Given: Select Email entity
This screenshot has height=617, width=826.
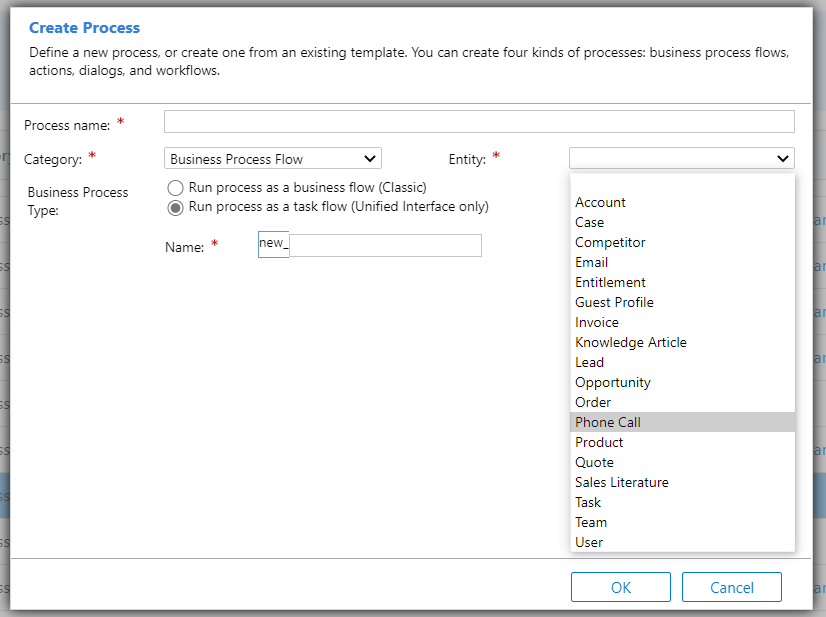Looking at the screenshot, I should pyautogui.click(x=591, y=262).
